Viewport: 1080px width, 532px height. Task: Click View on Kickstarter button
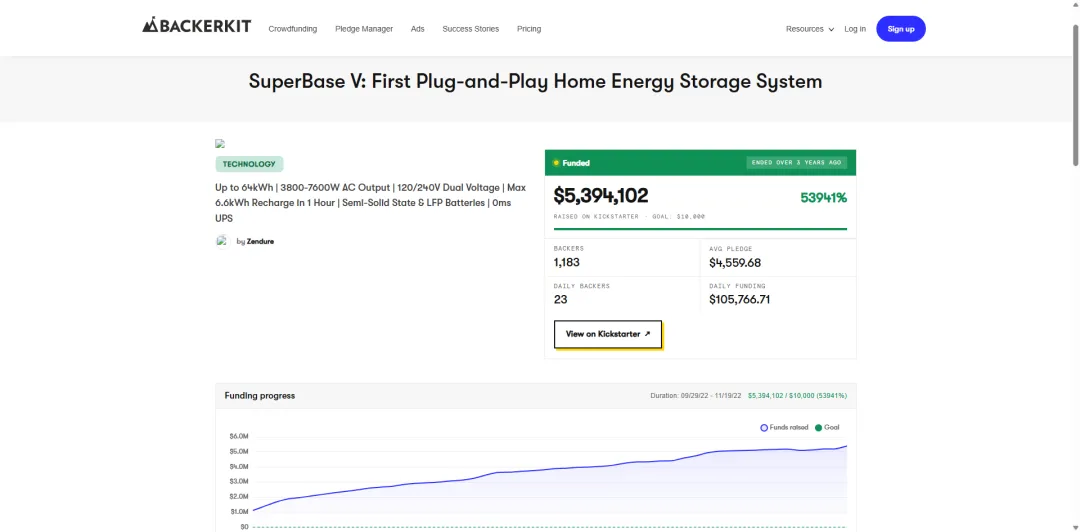(x=608, y=334)
